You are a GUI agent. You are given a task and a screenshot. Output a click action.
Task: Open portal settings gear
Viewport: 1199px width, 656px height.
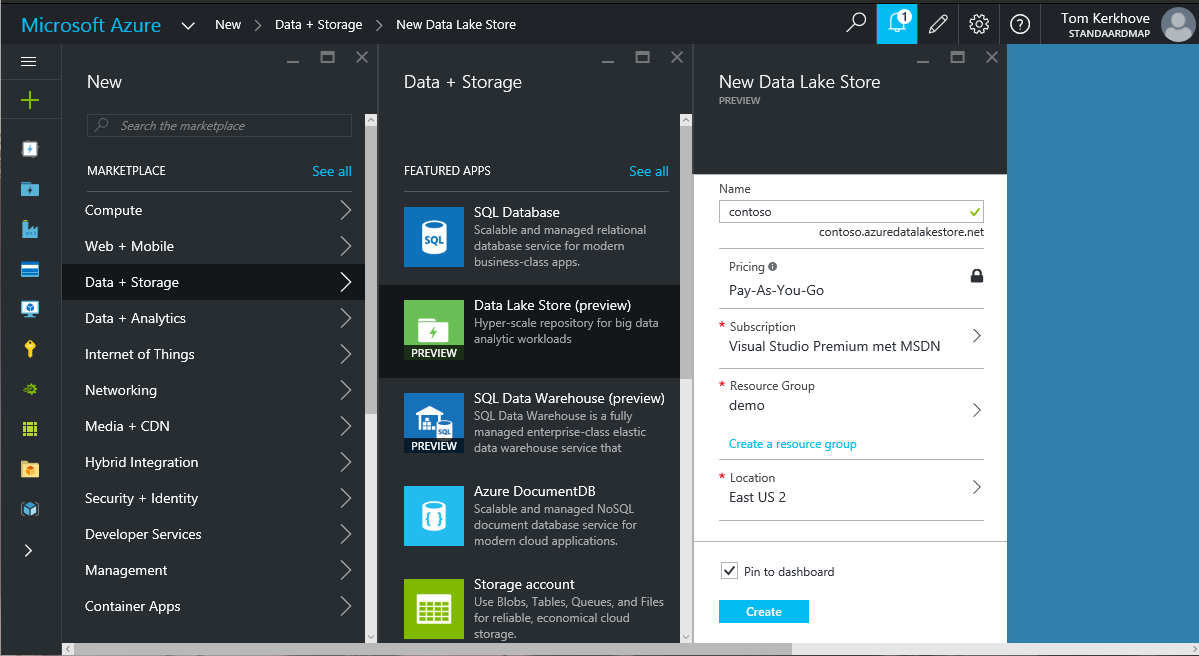pos(979,23)
